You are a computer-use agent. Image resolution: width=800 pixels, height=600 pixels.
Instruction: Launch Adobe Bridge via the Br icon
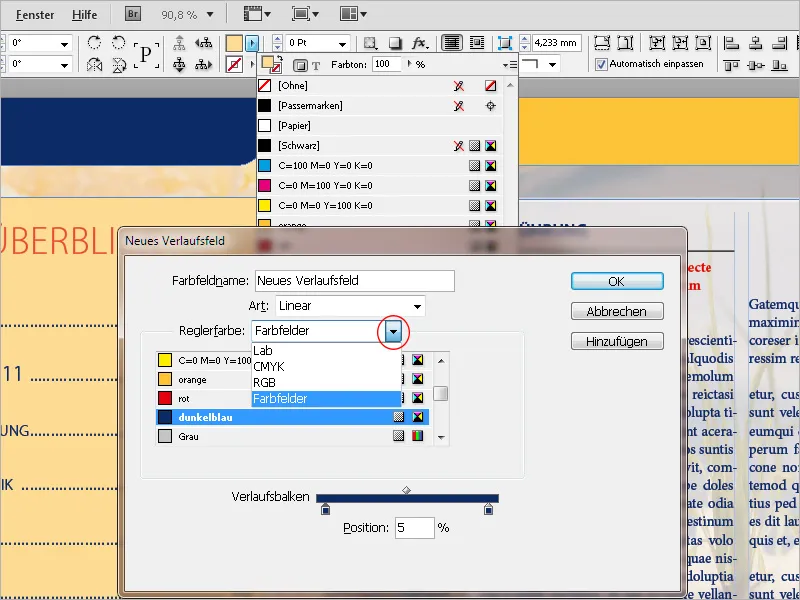coord(133,14)
